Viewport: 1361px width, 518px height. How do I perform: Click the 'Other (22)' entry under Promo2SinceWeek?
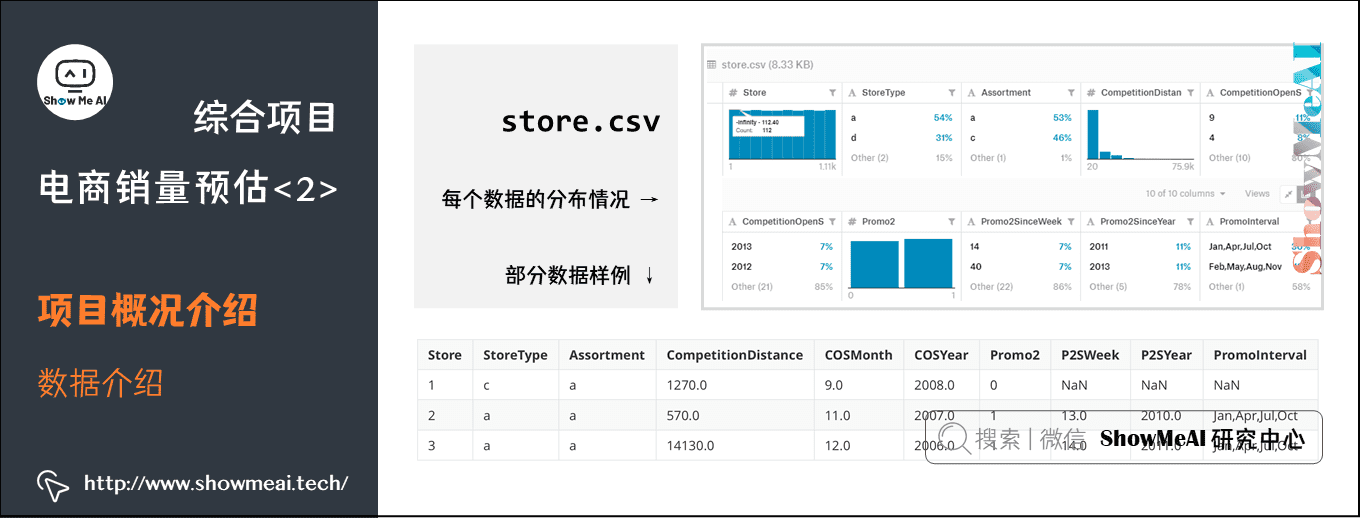[x=992, y=287]
